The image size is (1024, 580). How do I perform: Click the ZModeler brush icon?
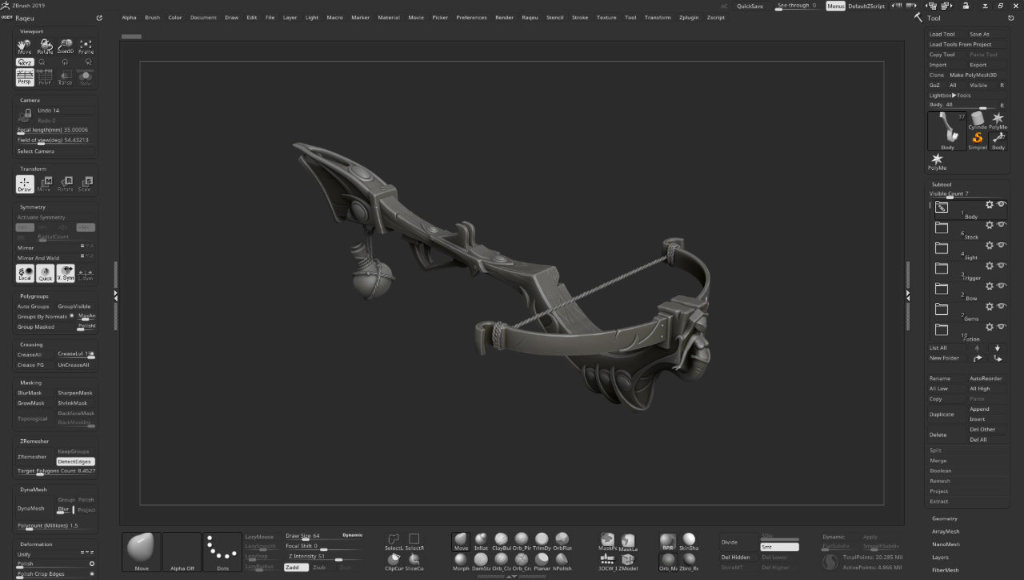[x=628, y=562]
